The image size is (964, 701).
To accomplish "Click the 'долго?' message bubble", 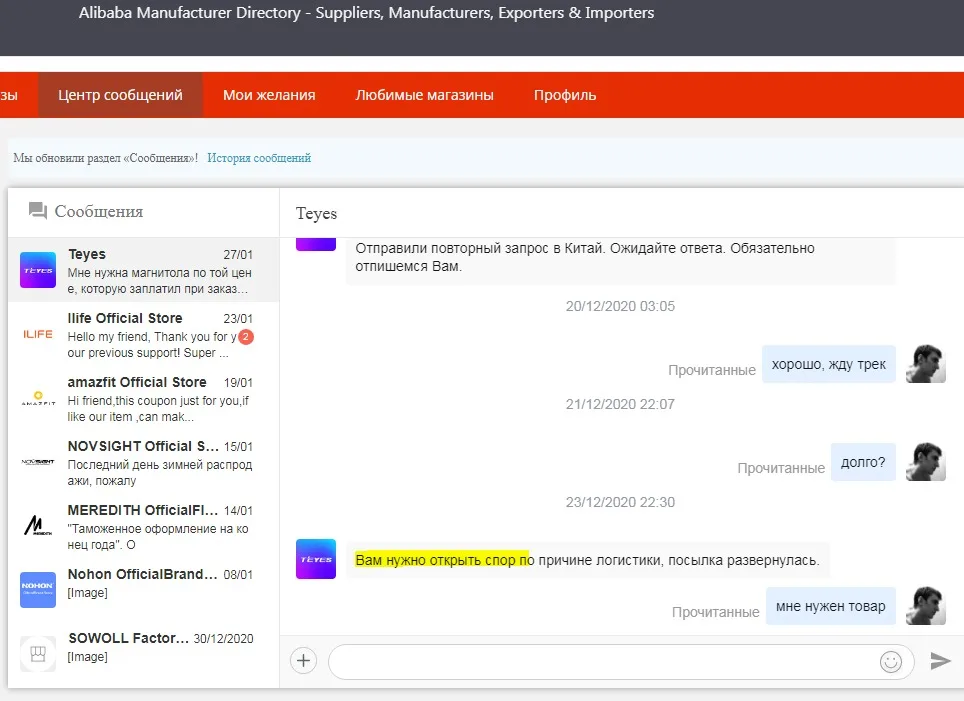I will pyautogui.click(x=863, y=462).
